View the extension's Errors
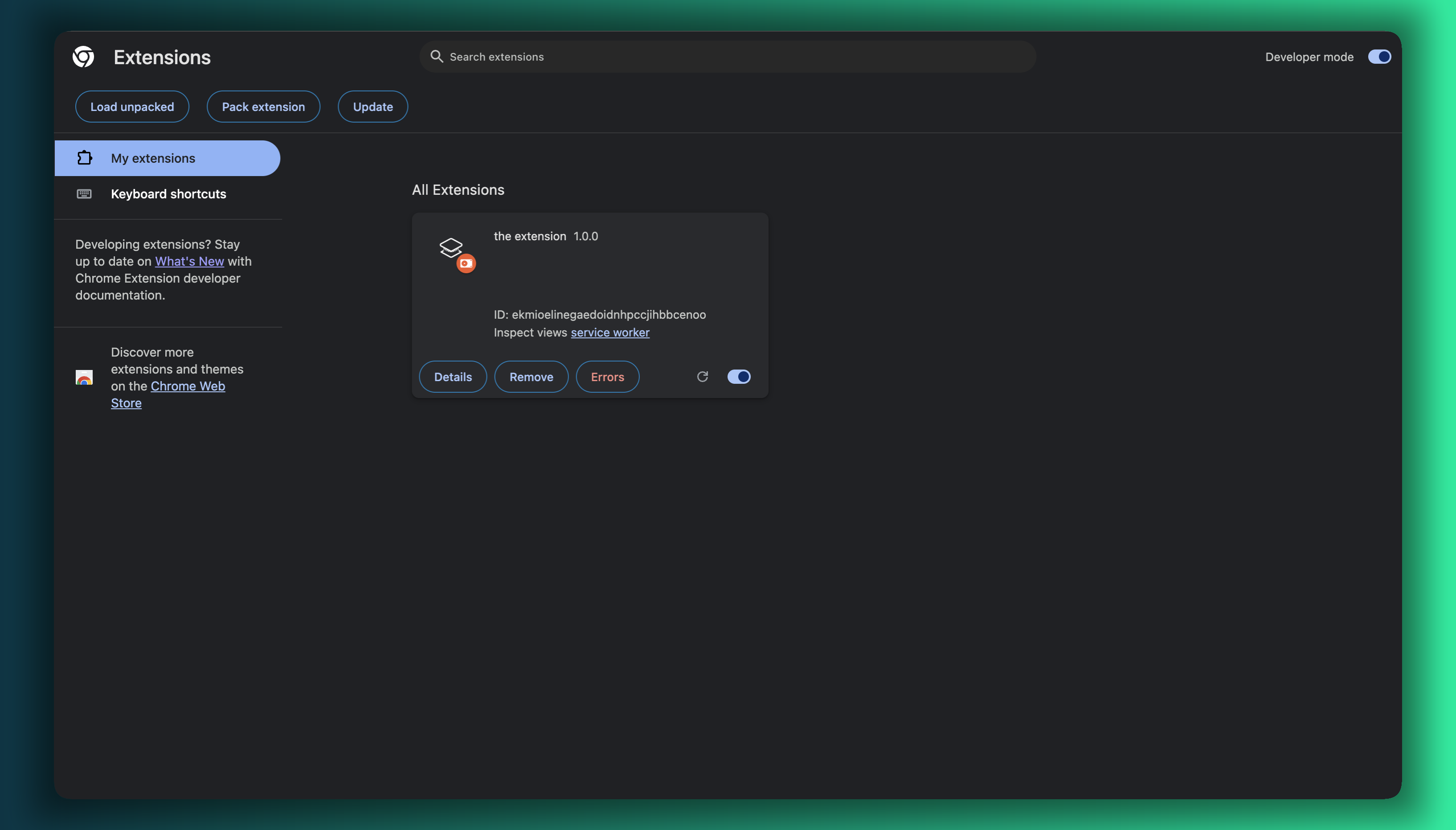 (x=607, y=377)
